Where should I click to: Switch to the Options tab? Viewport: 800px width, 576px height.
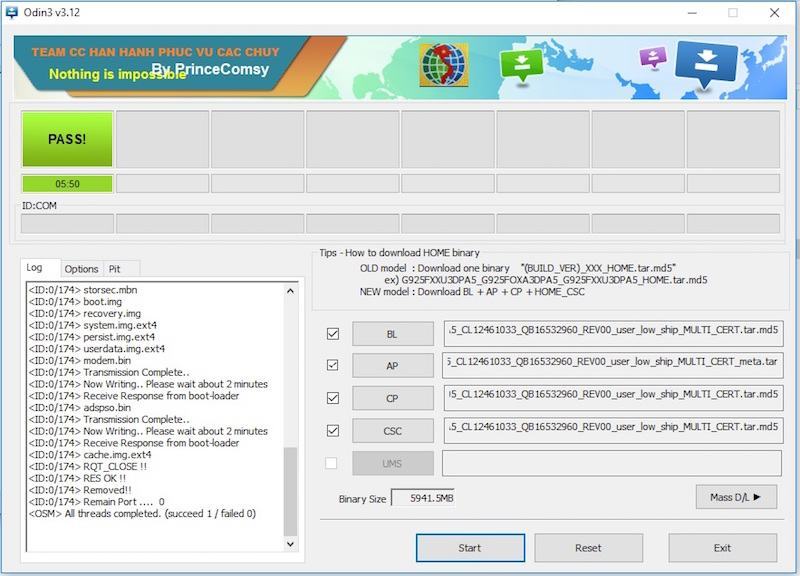[81, 269]
